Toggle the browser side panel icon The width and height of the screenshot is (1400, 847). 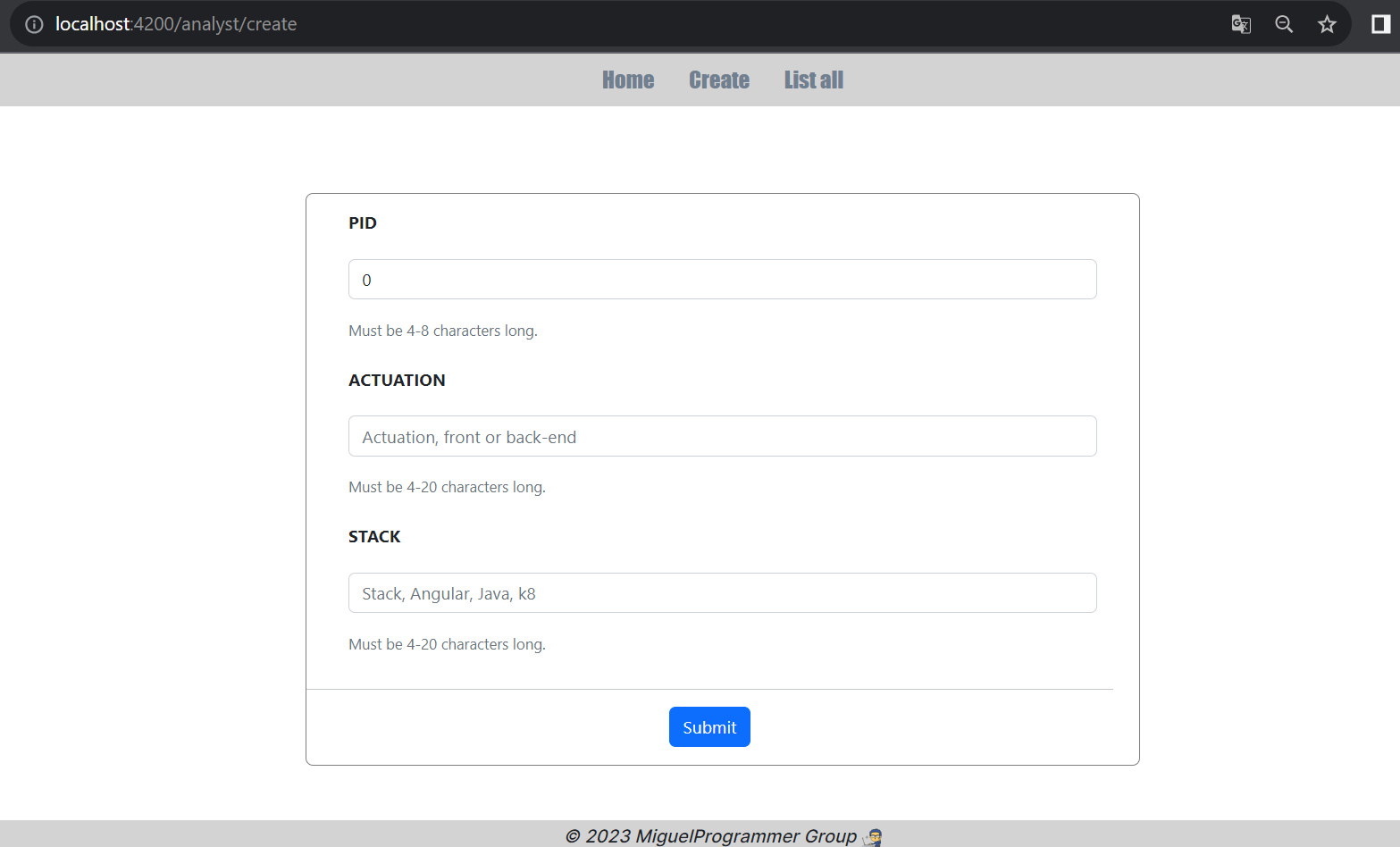point(1380,24)
